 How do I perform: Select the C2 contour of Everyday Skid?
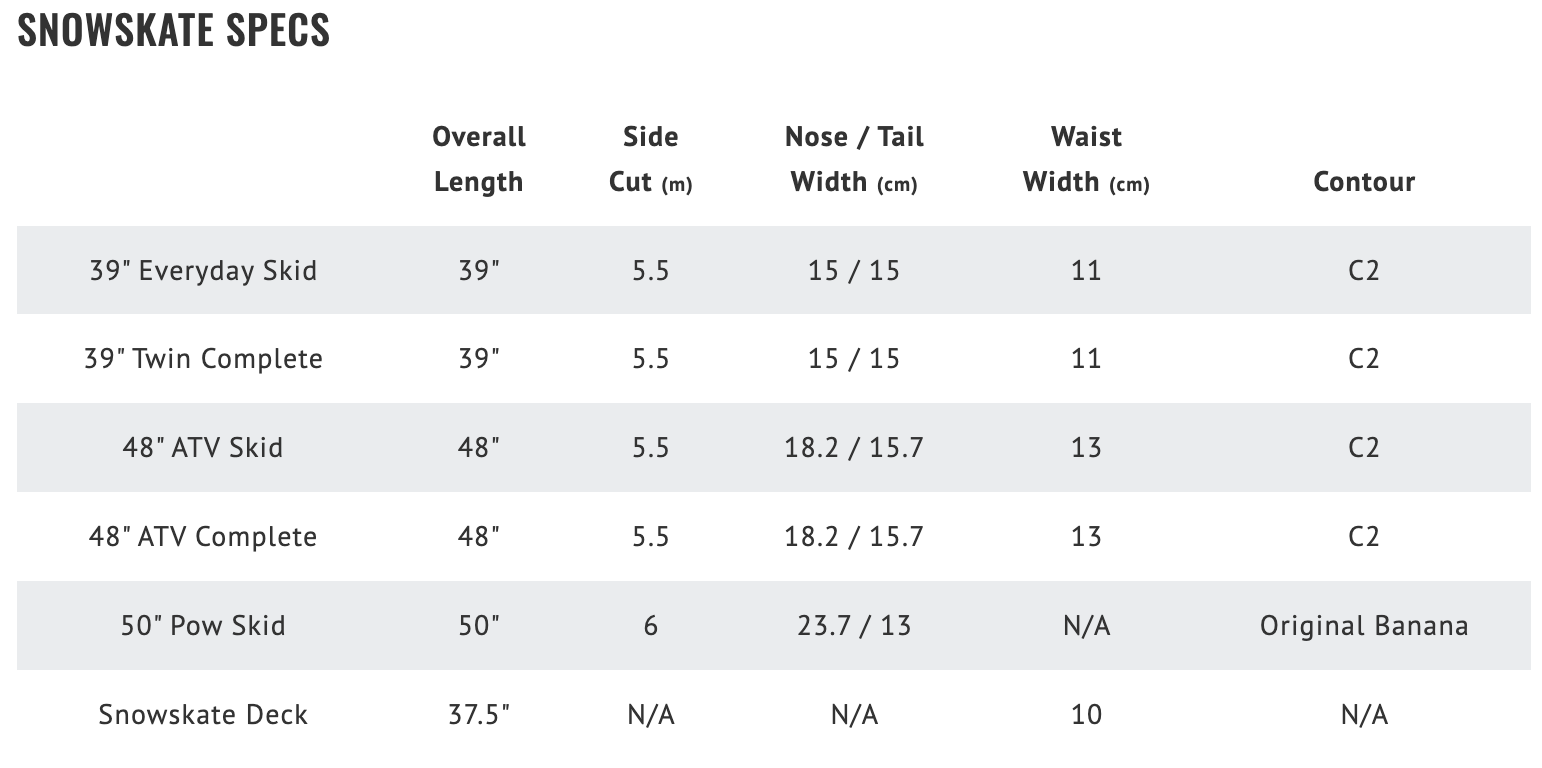[1364, 270]
